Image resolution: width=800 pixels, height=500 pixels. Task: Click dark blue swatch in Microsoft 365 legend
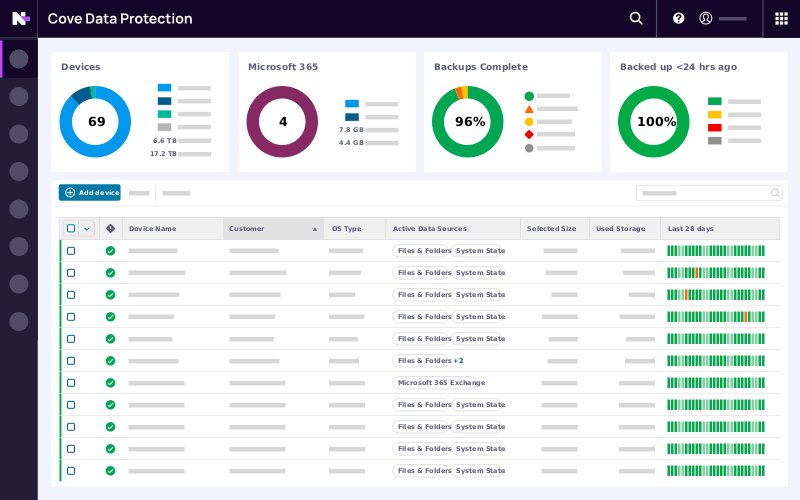tap(352, 117)
